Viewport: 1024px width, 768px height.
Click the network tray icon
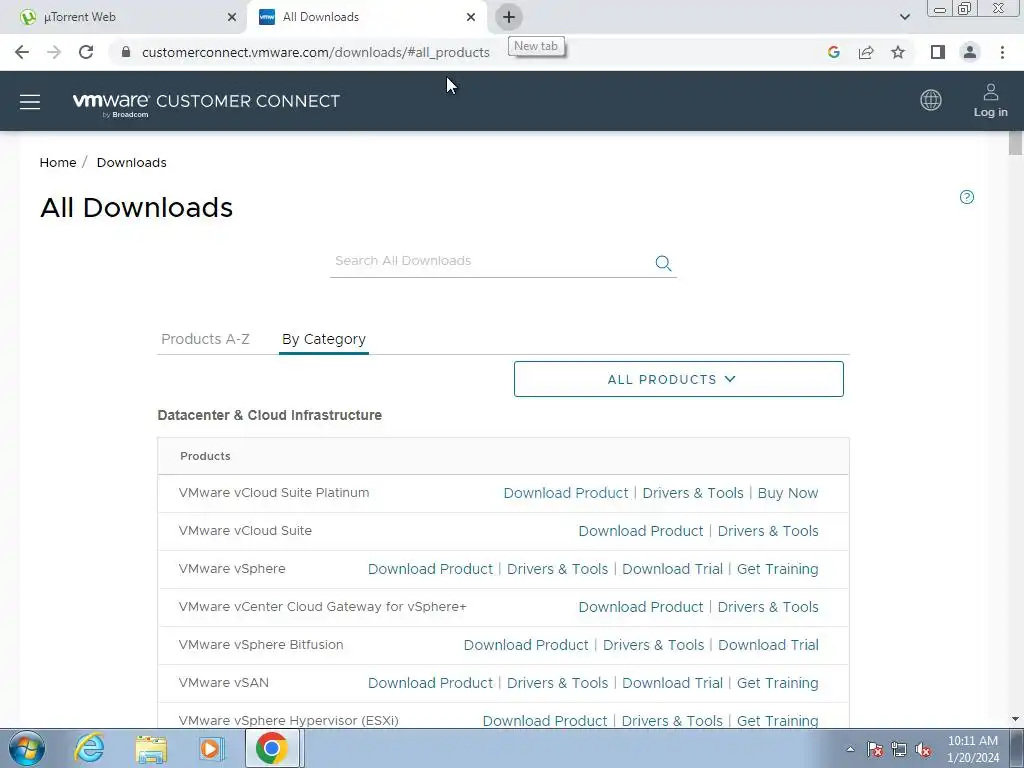point(899,750)
